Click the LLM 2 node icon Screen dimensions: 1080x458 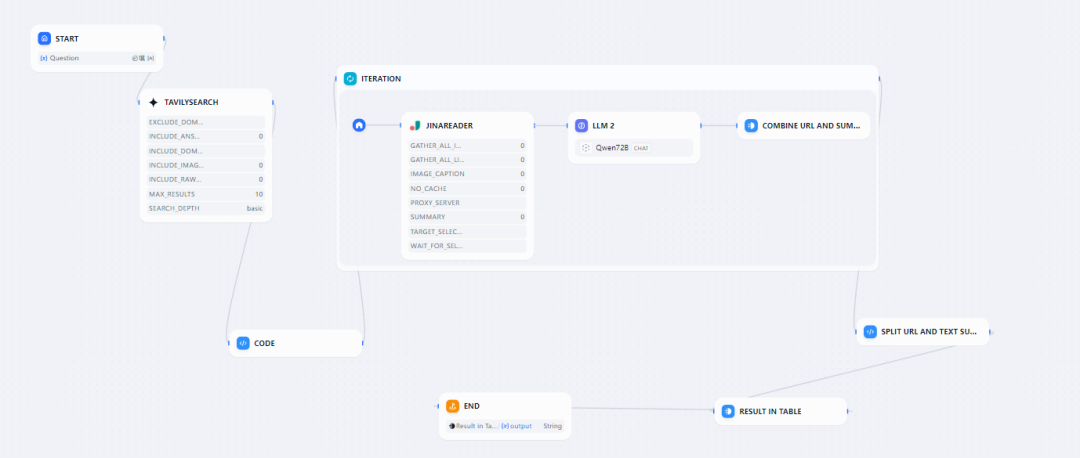[x=581, y=125]
